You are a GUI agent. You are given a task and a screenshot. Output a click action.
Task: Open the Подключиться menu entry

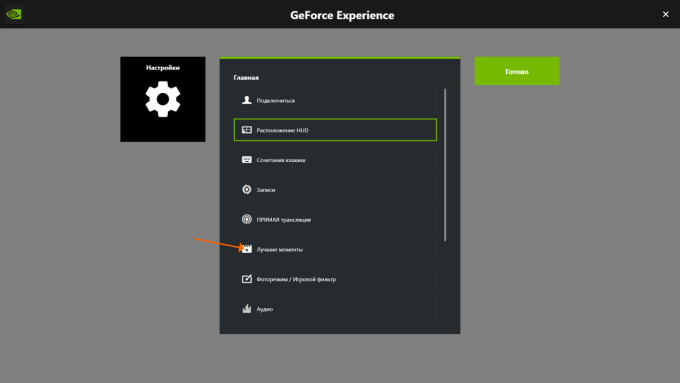click(335, 100)
